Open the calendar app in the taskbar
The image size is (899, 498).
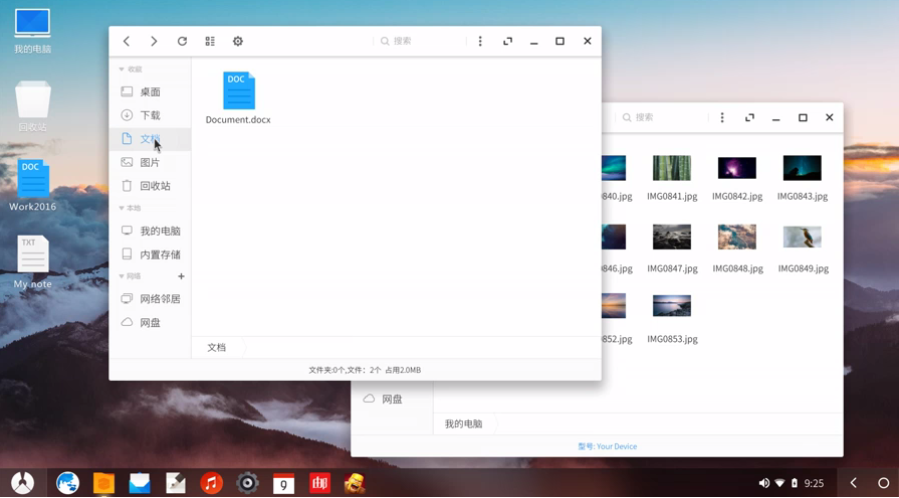pos(283,484)
